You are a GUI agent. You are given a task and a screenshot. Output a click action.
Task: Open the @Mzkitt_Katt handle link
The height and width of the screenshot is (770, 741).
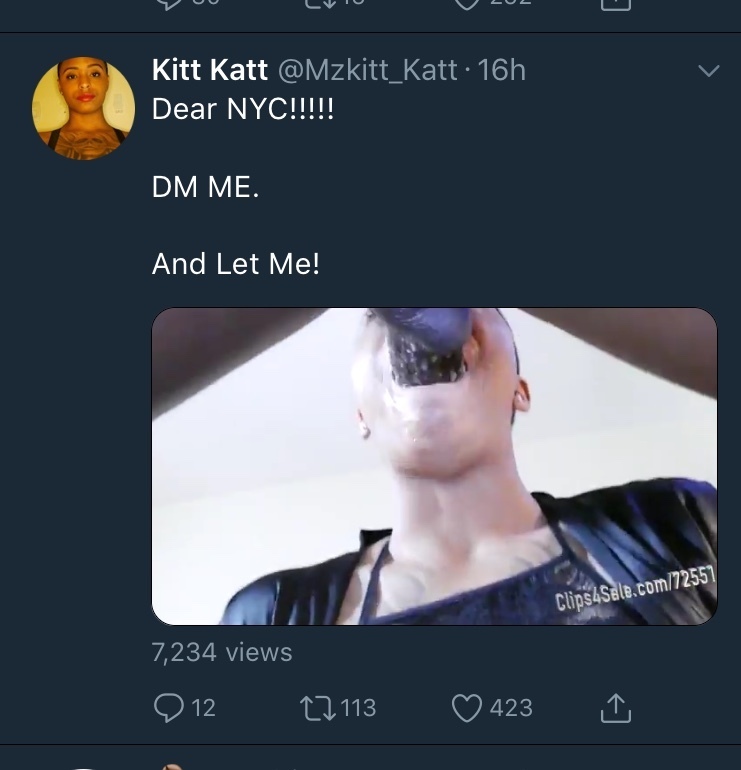coord(366,70)
